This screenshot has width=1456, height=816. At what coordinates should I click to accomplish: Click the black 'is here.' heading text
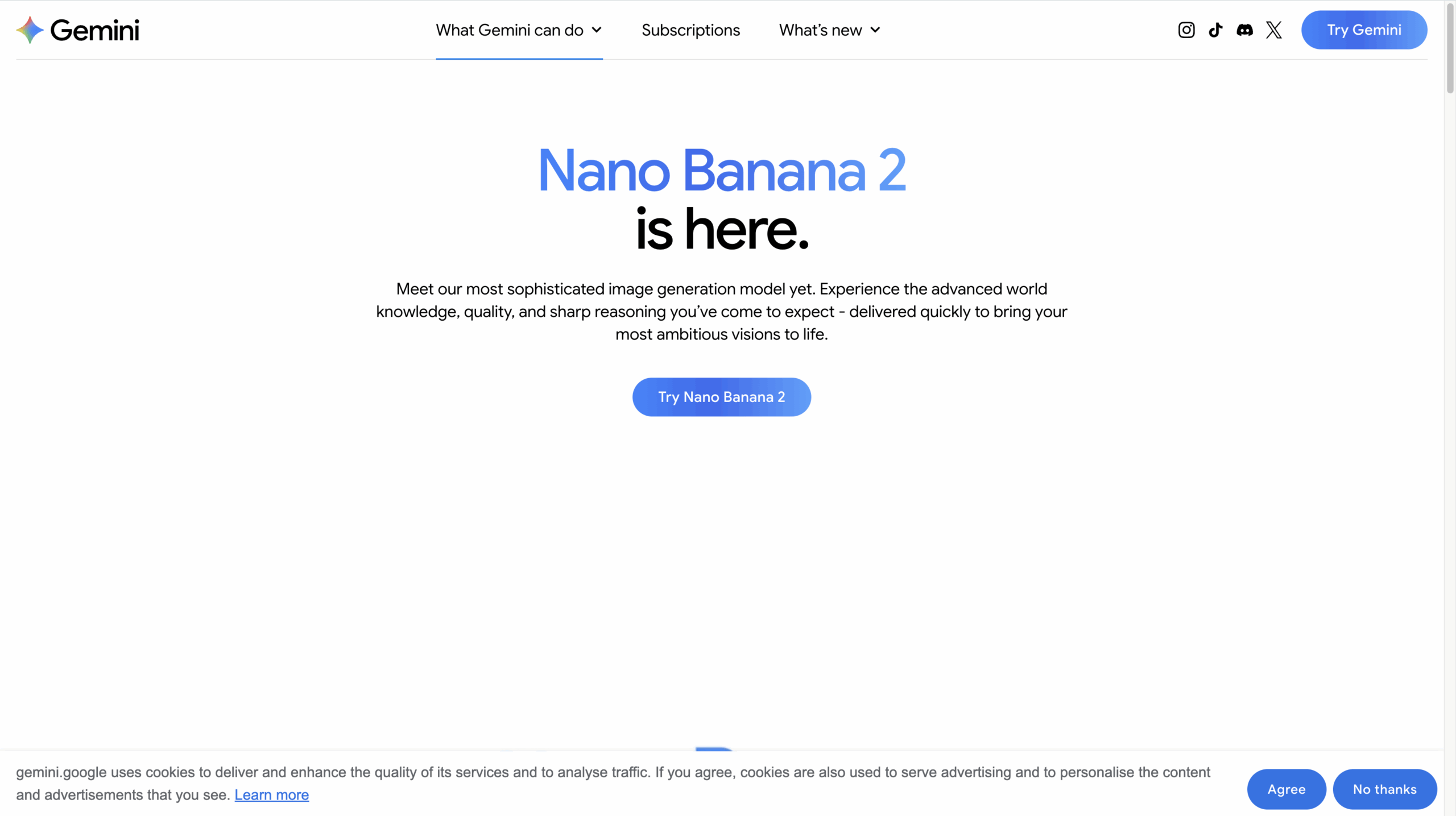pos(721,230)
